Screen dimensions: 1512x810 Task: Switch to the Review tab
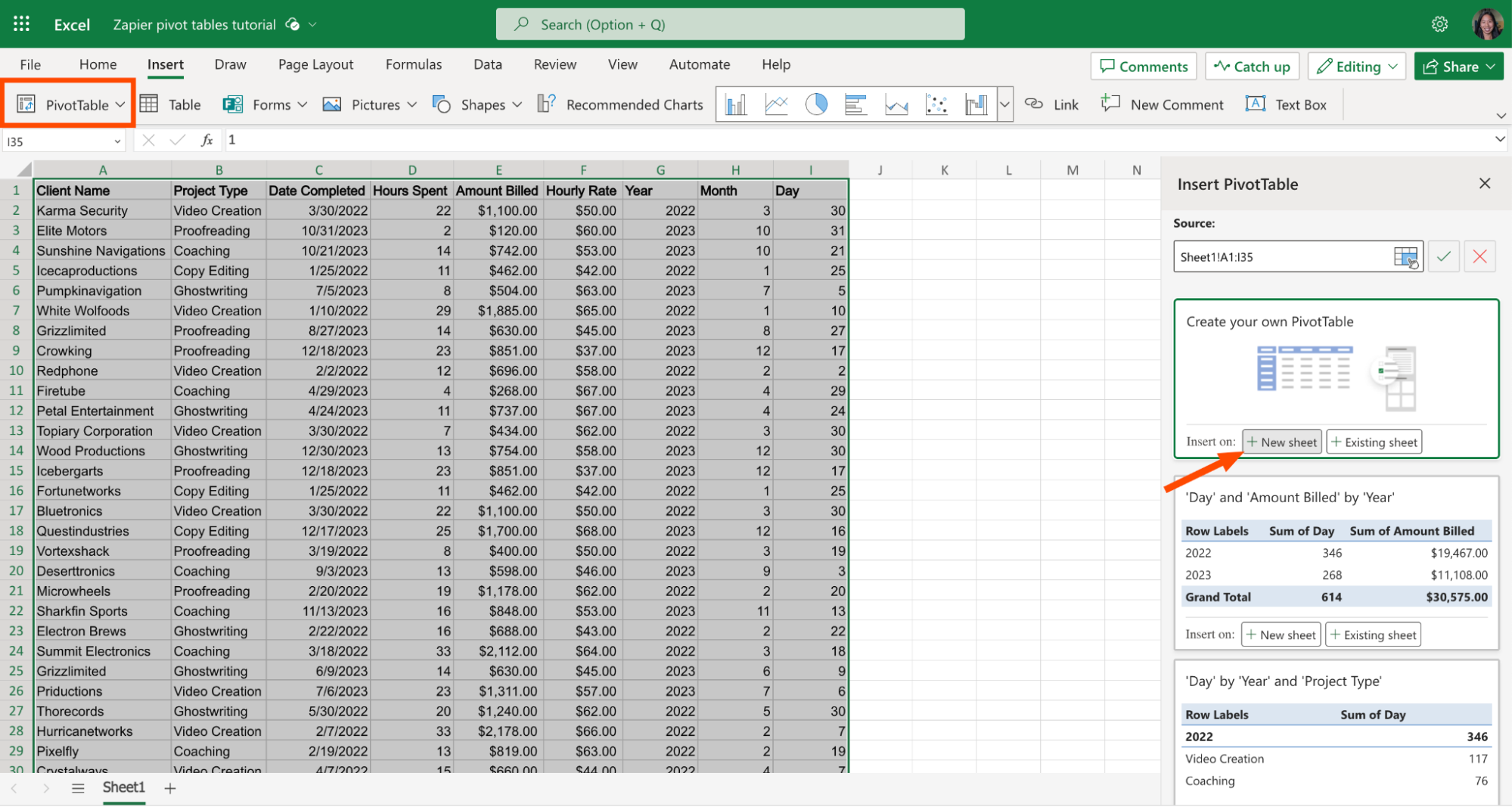555,64
